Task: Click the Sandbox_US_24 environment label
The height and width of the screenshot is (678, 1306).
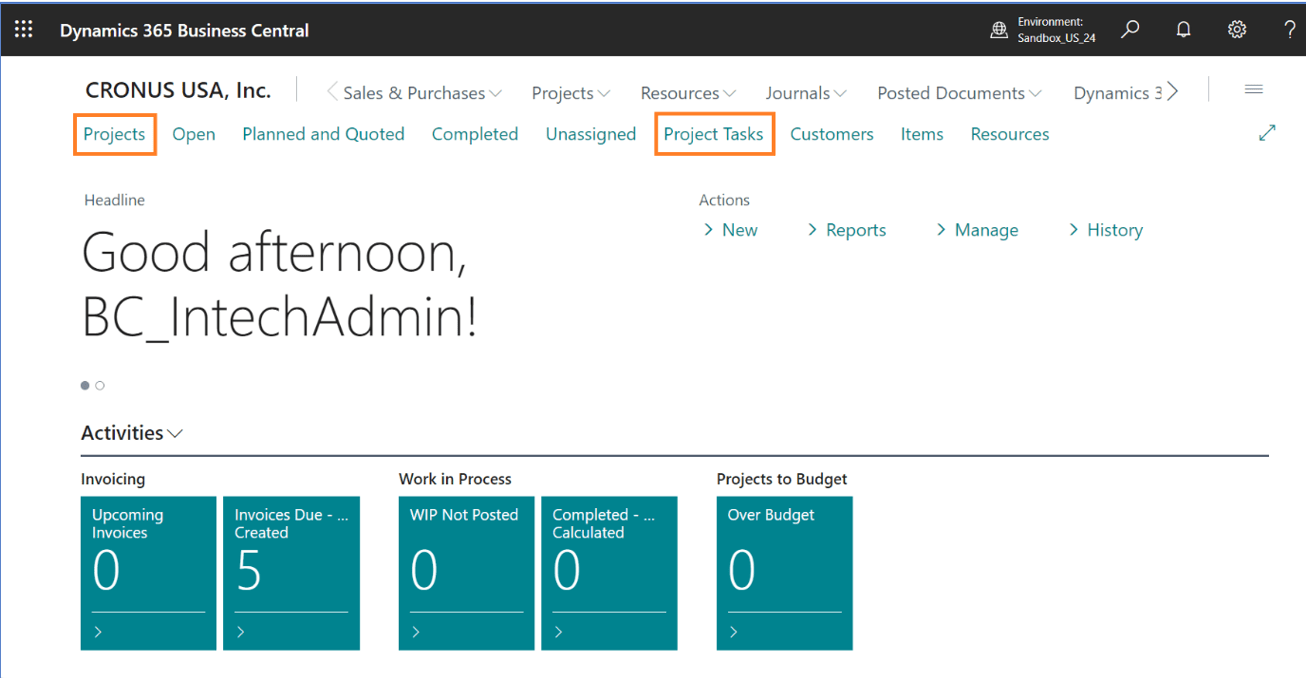Action: click(1057, 38)
